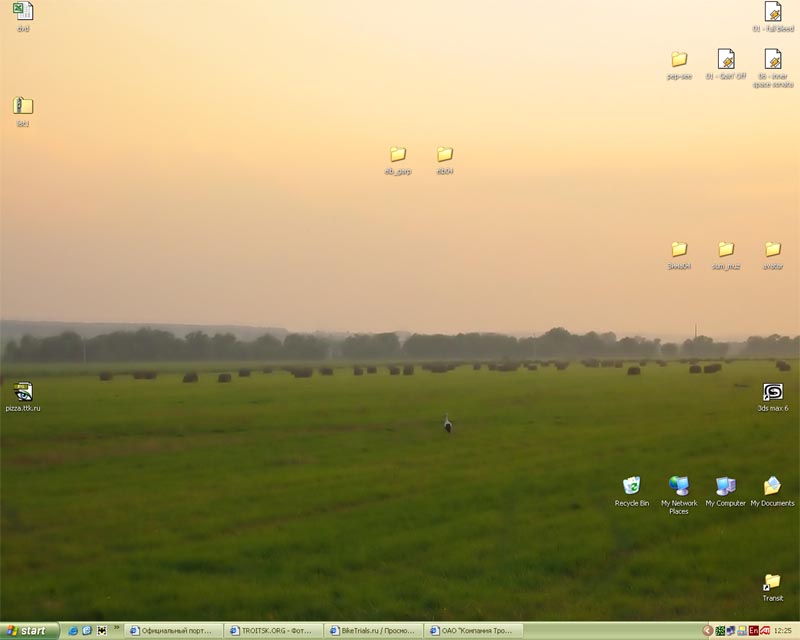Click the system clock showing 12:25

pyautogui.click(x=782, y=631)
